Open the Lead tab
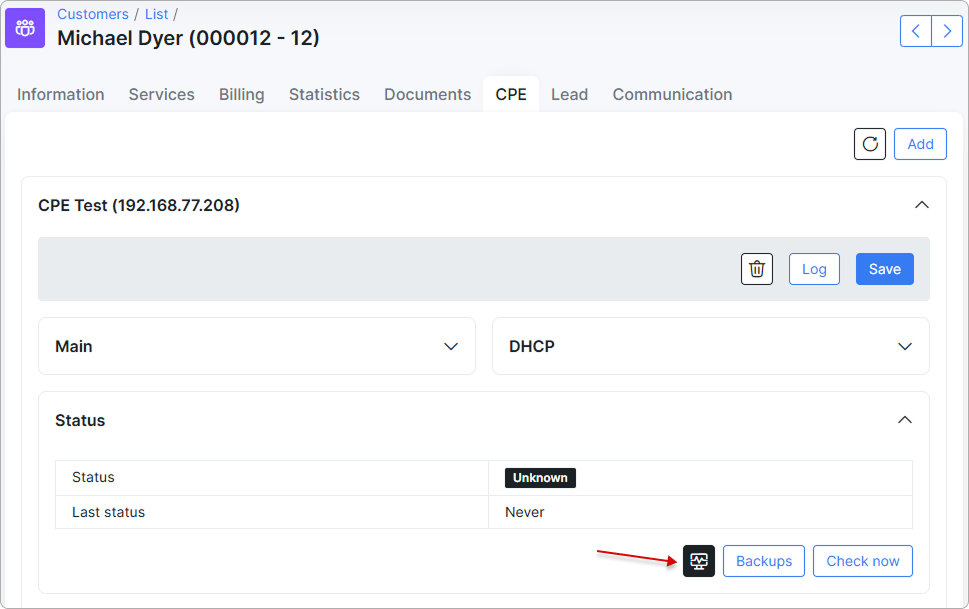This screenshot has width=969, height=609. [569, 95]
